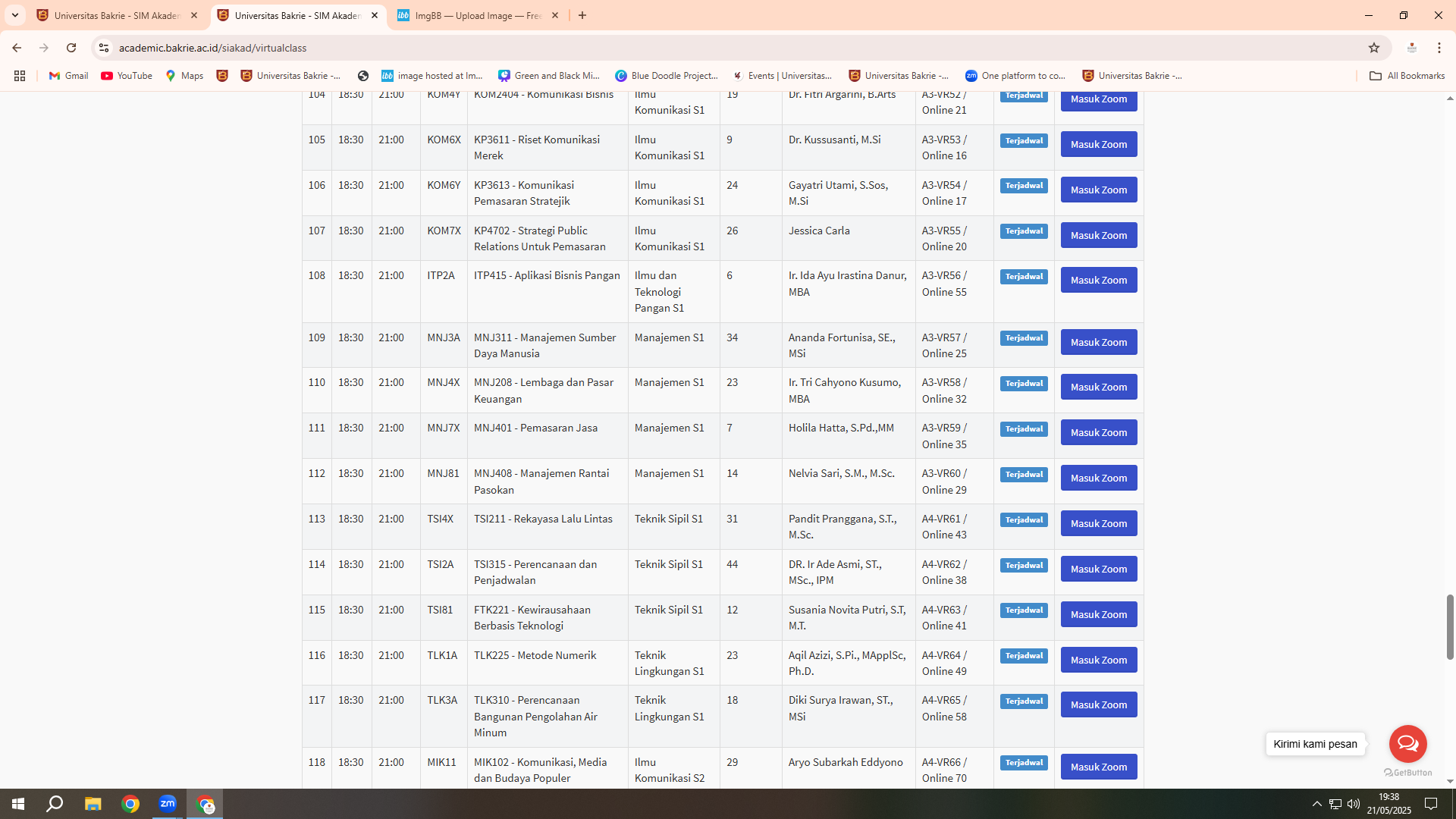1456x819 pixels.
Task: Open Maps bookmark
Action: click(x=184, y=76)
